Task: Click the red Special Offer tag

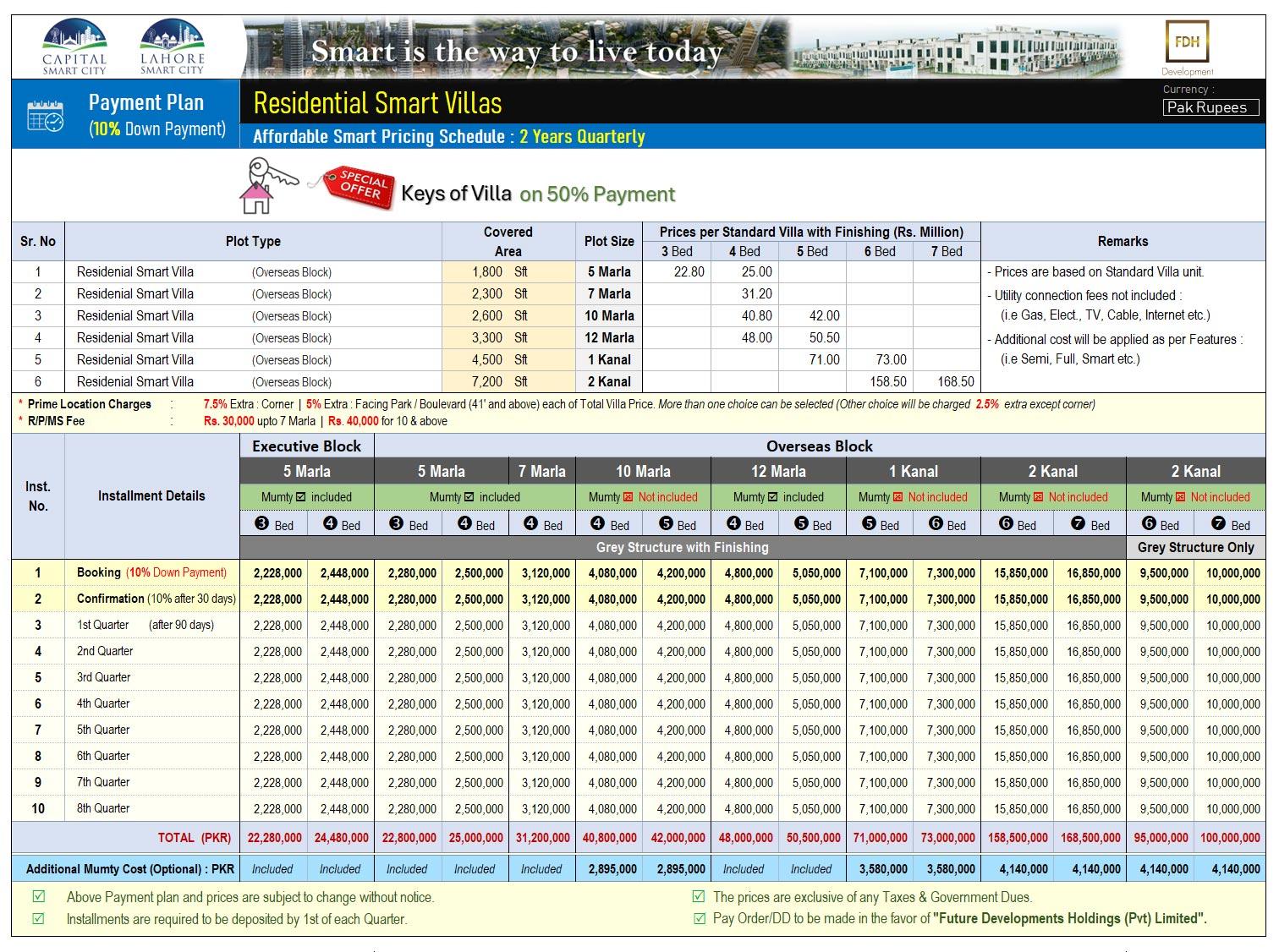Action: [x=356, y=185]
